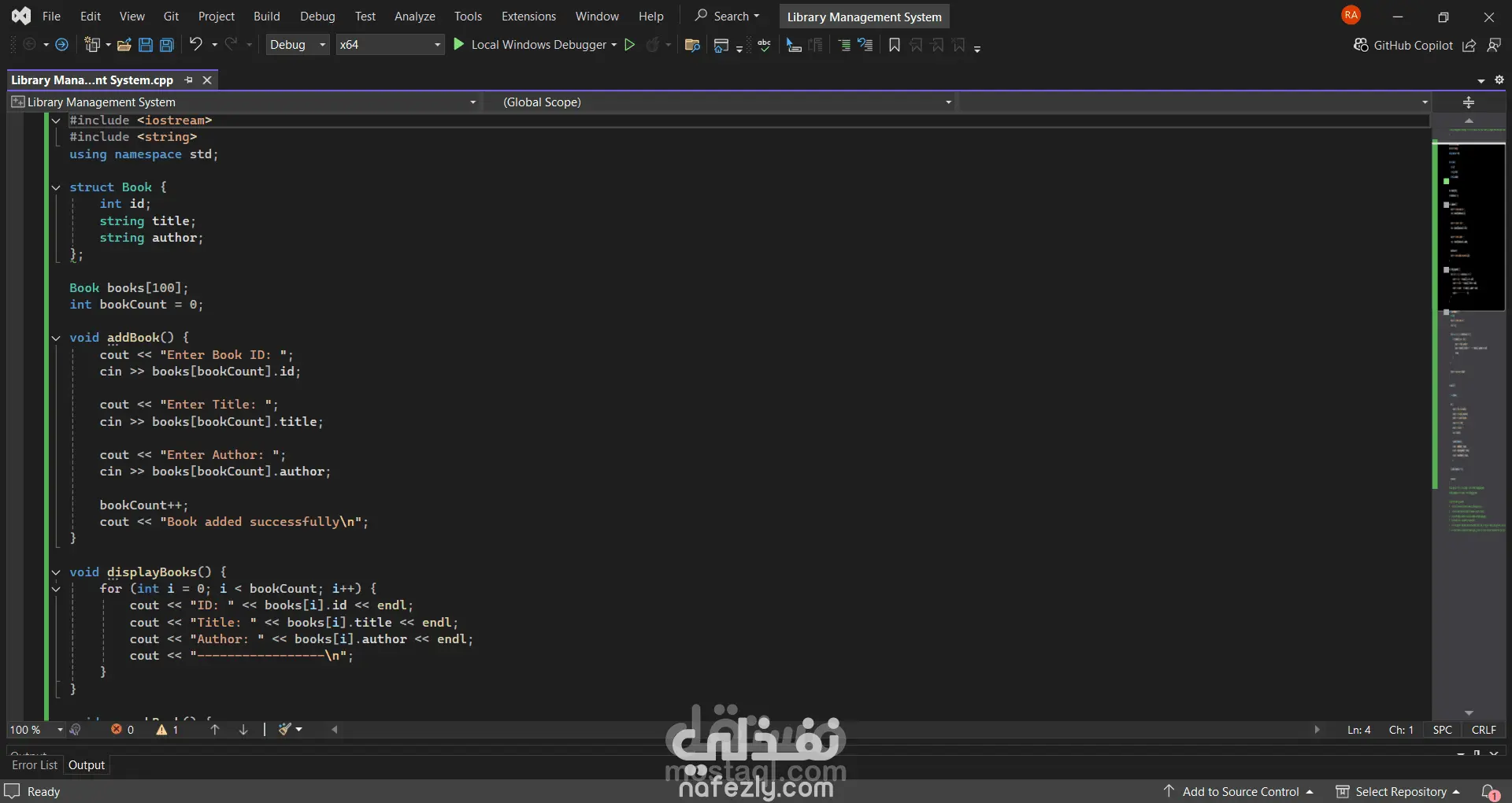Screen dimensions: 1512x803
Task: Click the warnings count indicator
Action: (167, 730)
